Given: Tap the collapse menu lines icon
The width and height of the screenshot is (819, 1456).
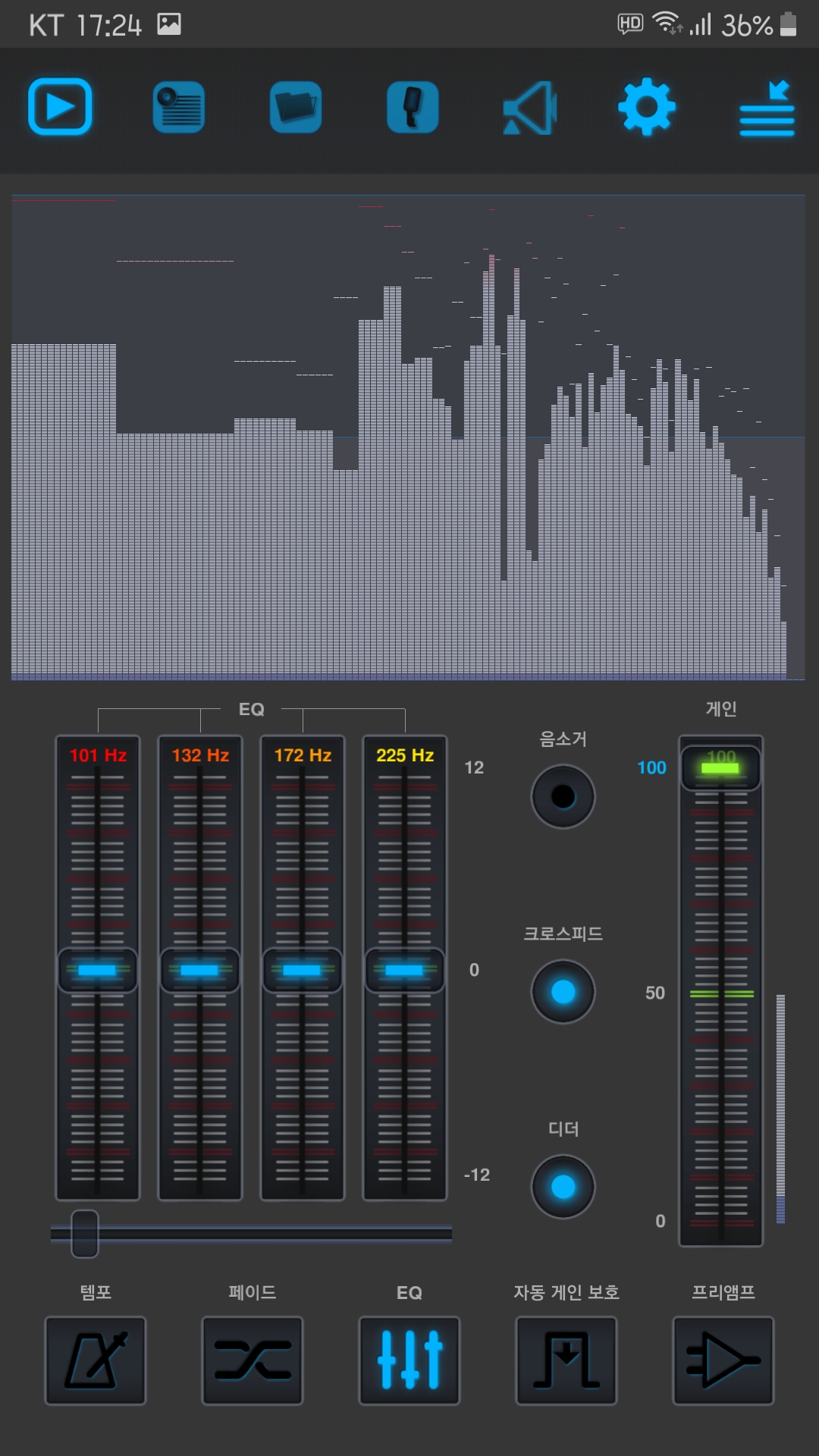Looking at the screenshot, I should coord(767,108).
